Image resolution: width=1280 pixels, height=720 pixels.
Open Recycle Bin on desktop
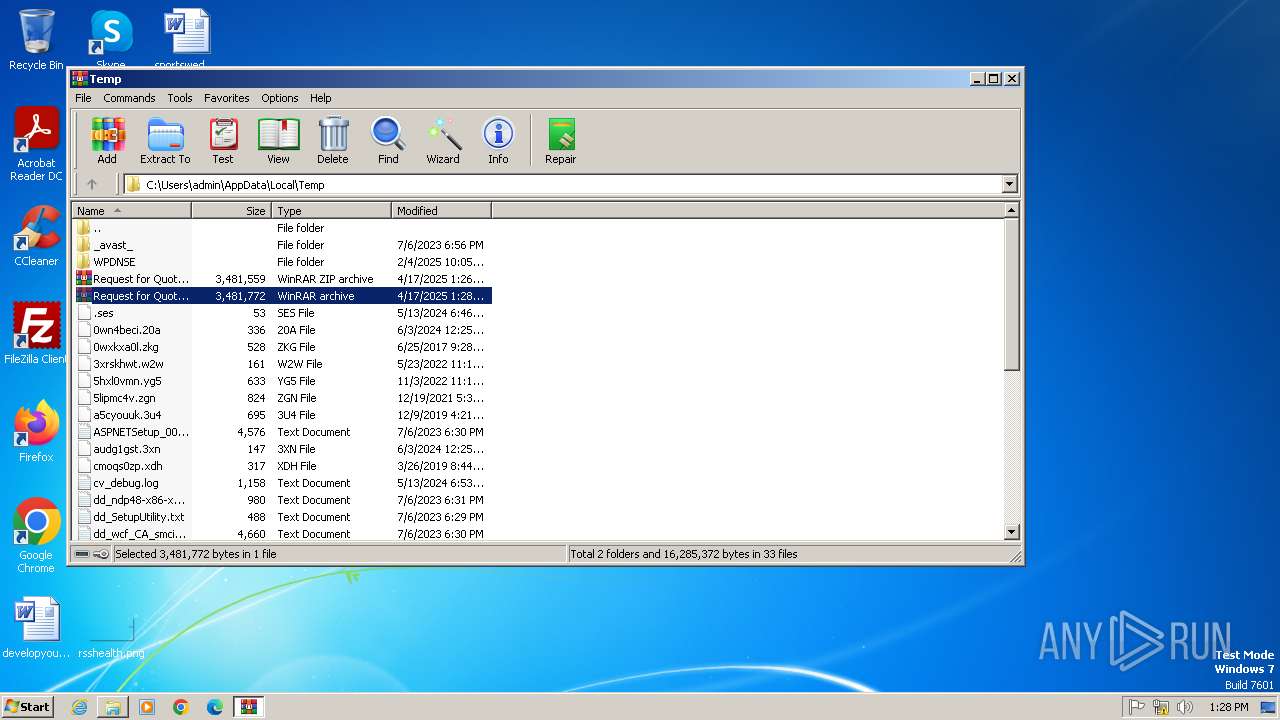(36, 40)
